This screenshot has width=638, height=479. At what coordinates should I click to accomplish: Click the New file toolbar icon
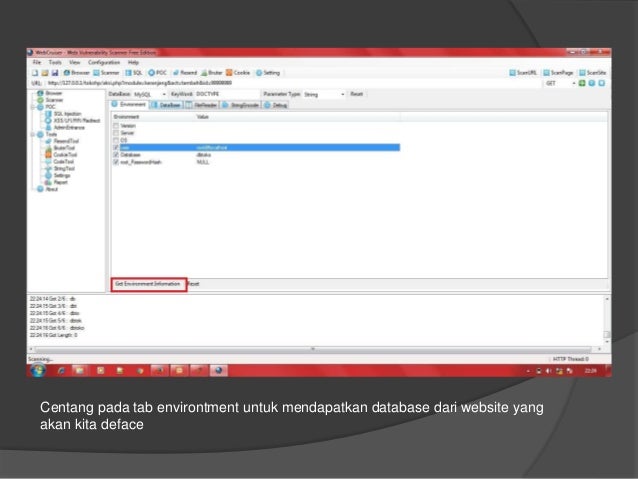[35, 73]
